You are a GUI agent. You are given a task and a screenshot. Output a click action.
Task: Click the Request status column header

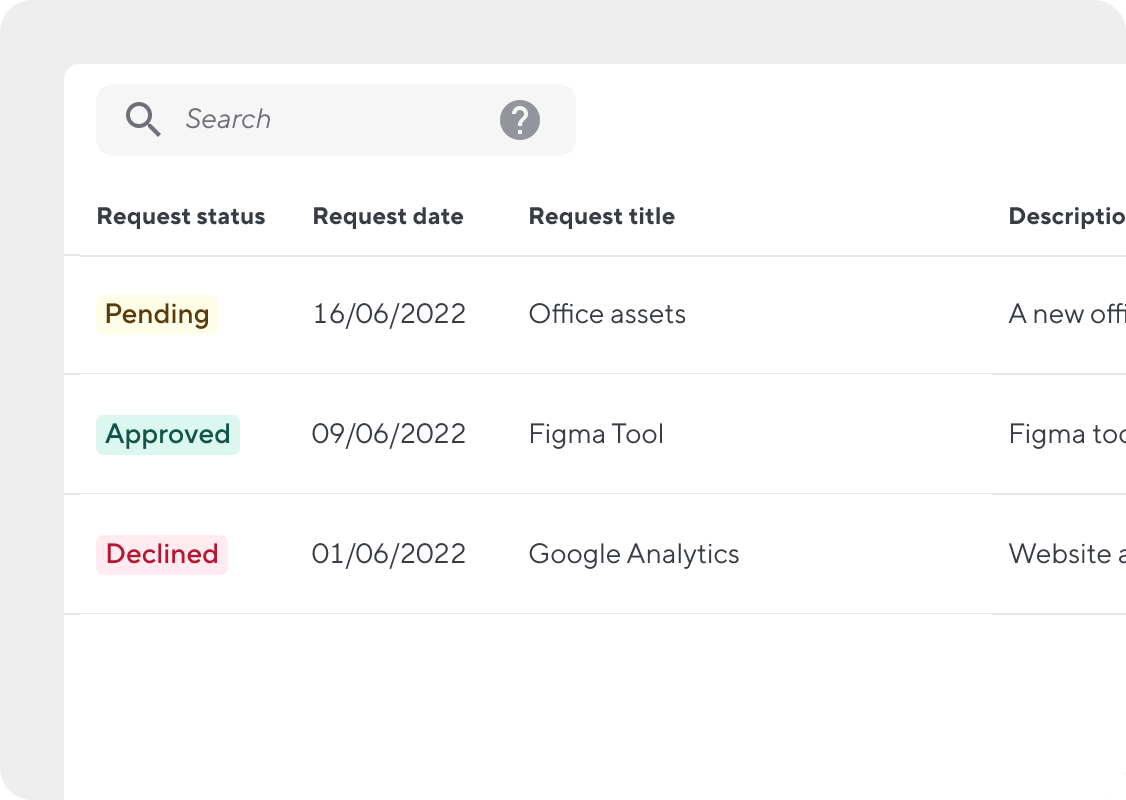pos(181,216)
